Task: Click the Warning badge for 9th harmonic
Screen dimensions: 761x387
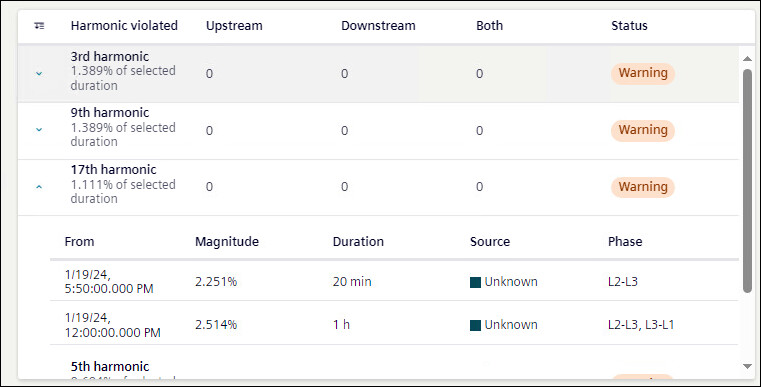Action: point(643,130)
